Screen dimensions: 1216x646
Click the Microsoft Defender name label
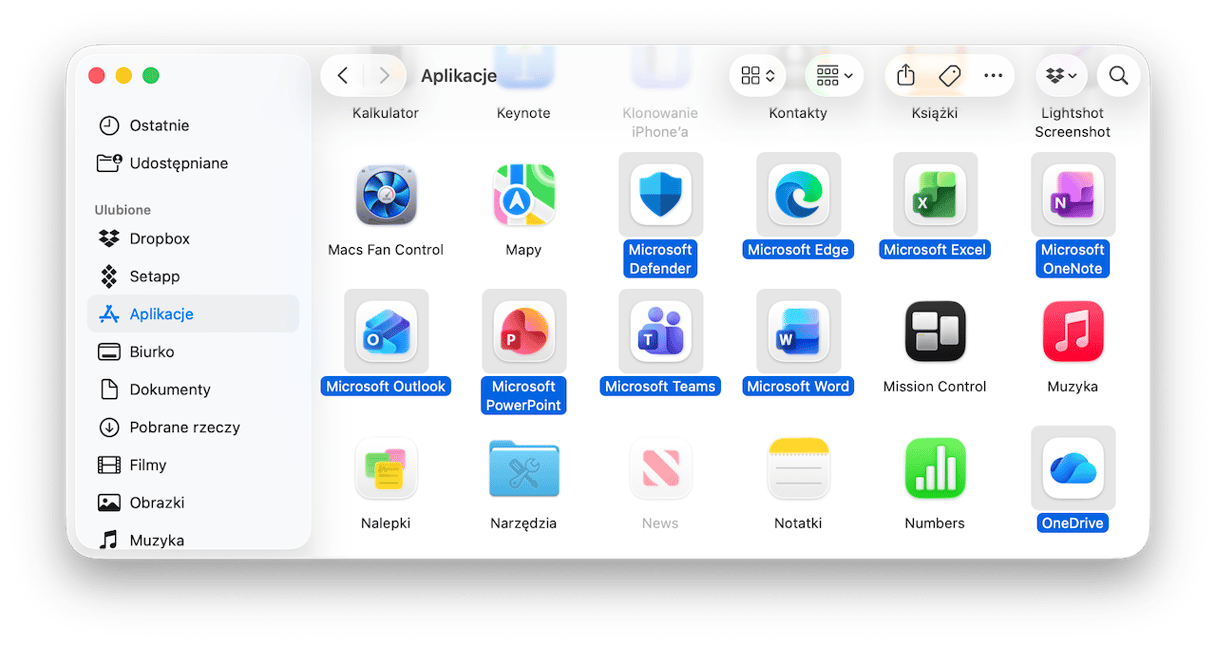(x=661, y=259)
